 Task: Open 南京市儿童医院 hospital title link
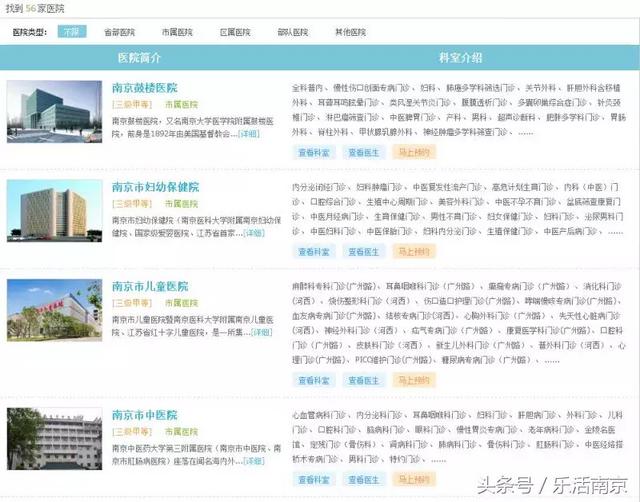click(150, 286)
